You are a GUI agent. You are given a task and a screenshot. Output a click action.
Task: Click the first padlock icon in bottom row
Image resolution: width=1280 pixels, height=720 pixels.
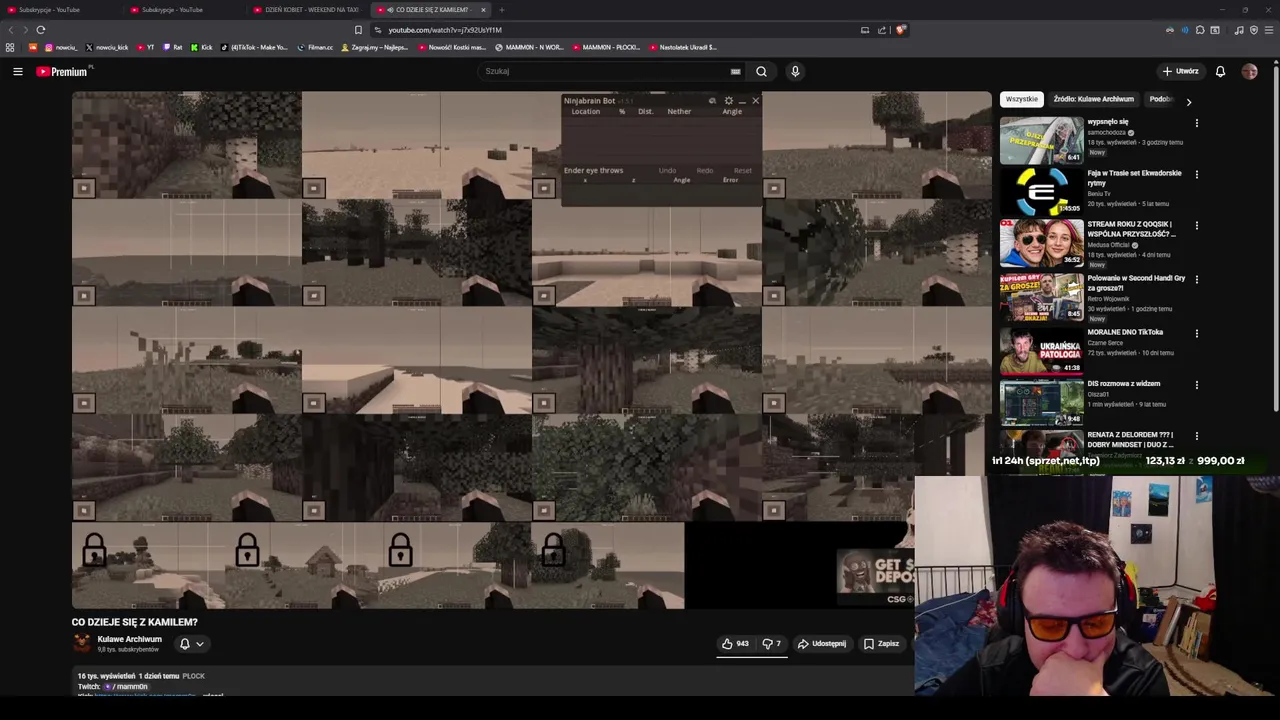coord(94,550)
